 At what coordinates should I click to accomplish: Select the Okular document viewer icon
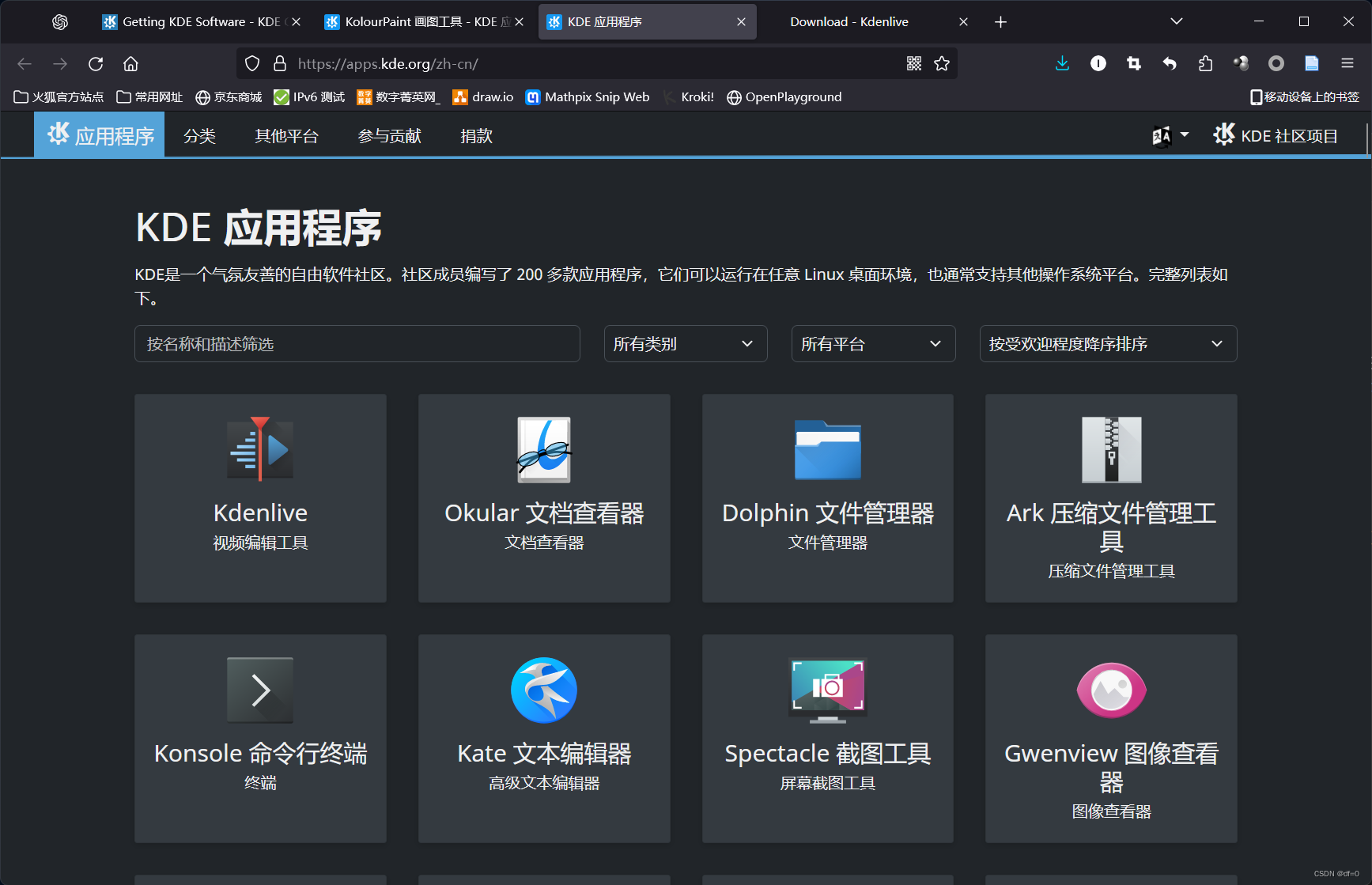click(543, 450)
